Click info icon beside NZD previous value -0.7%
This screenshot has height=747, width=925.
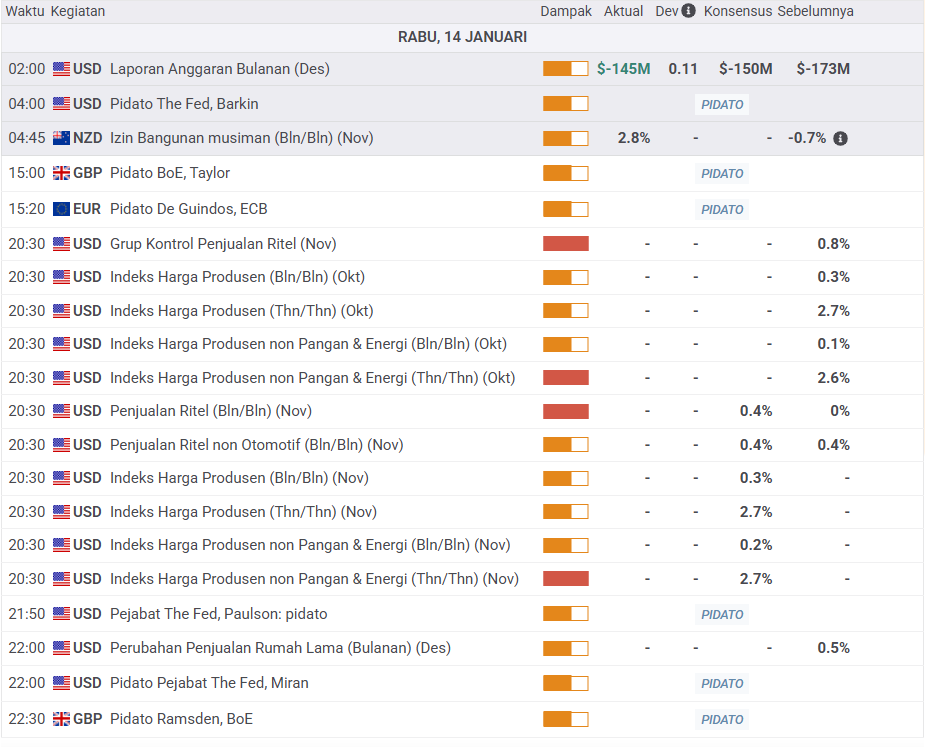[x=840, y=138]
